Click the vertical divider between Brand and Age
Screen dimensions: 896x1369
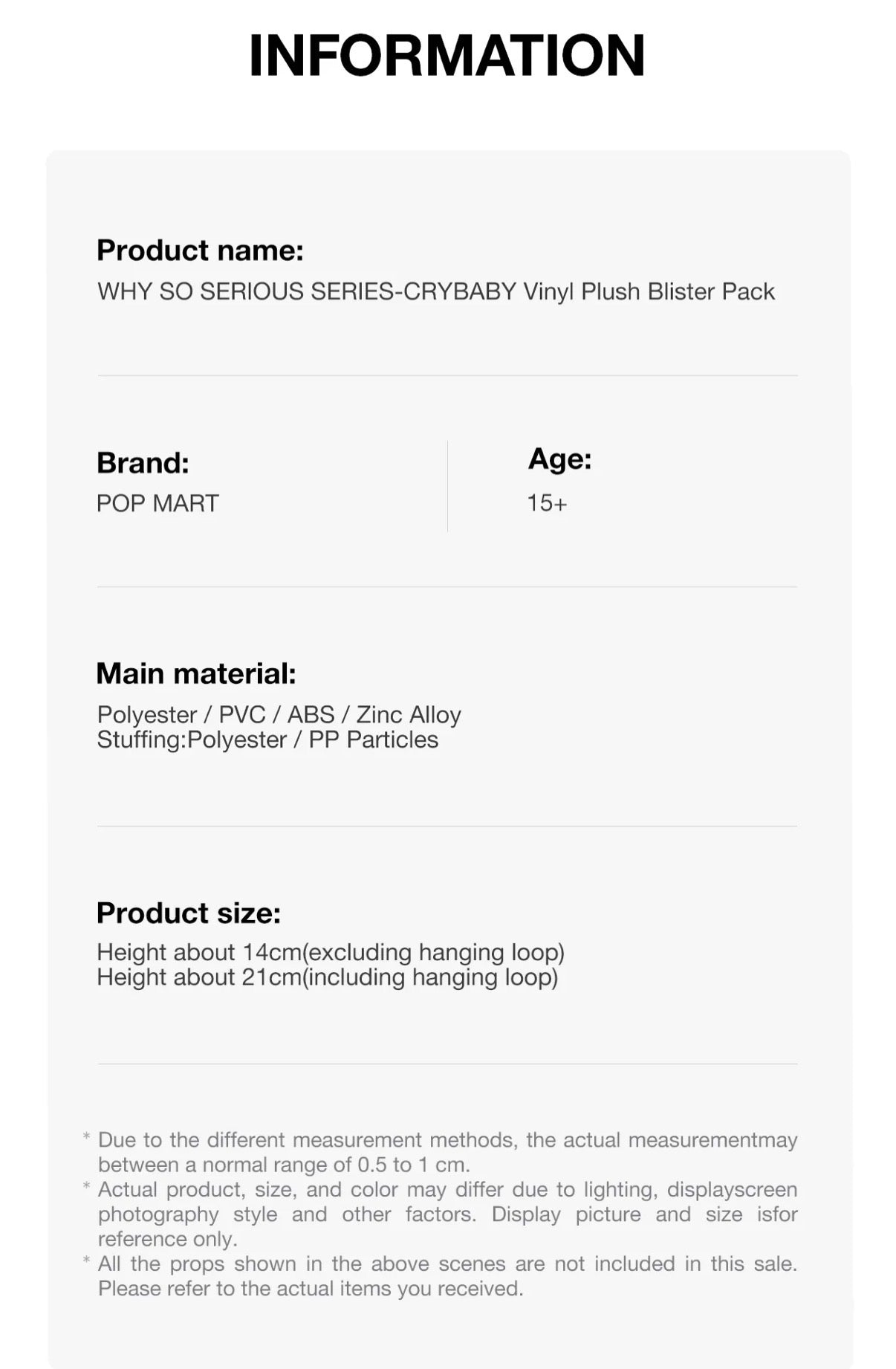tap(447, 486)
